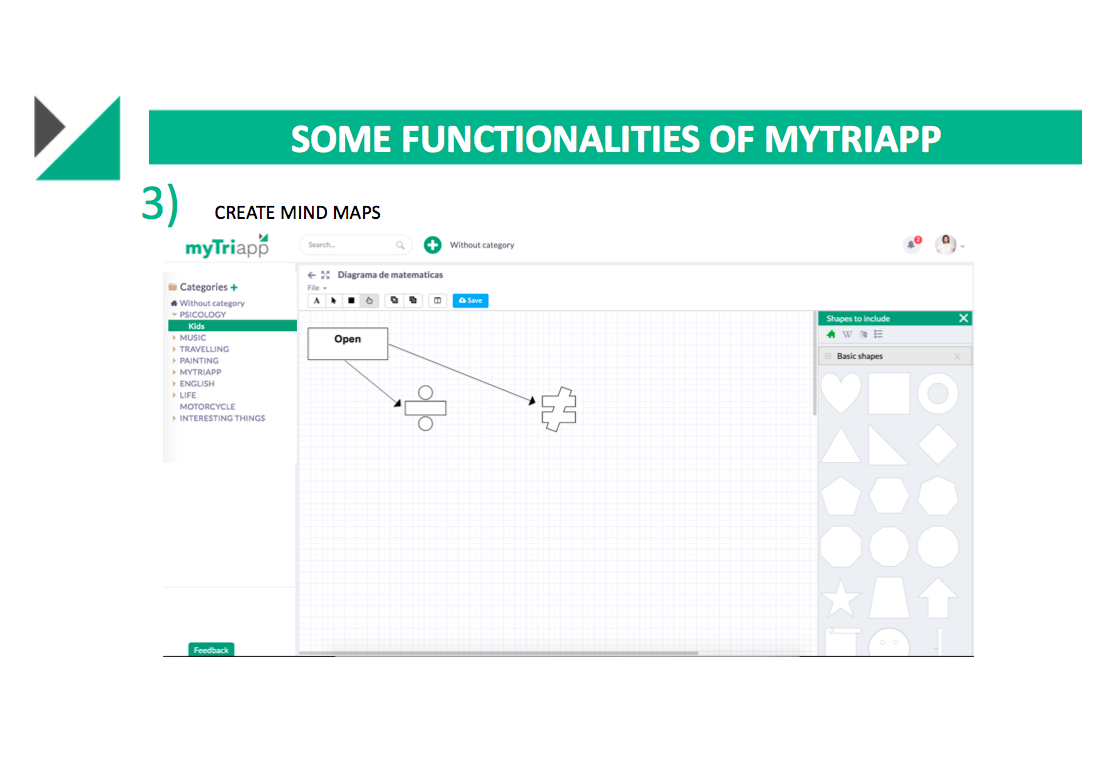Select the text tool (A) in the diagram toolbar
Image resolution: width=1095 pixels, height=774 pixels.
tap(317, 300)
